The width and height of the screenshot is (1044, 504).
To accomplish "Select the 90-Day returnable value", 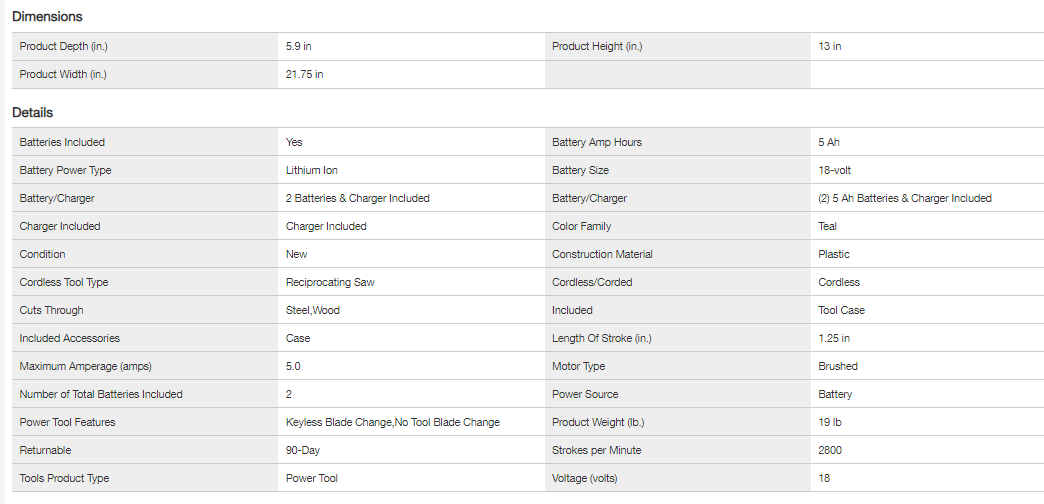I will 302,450.
